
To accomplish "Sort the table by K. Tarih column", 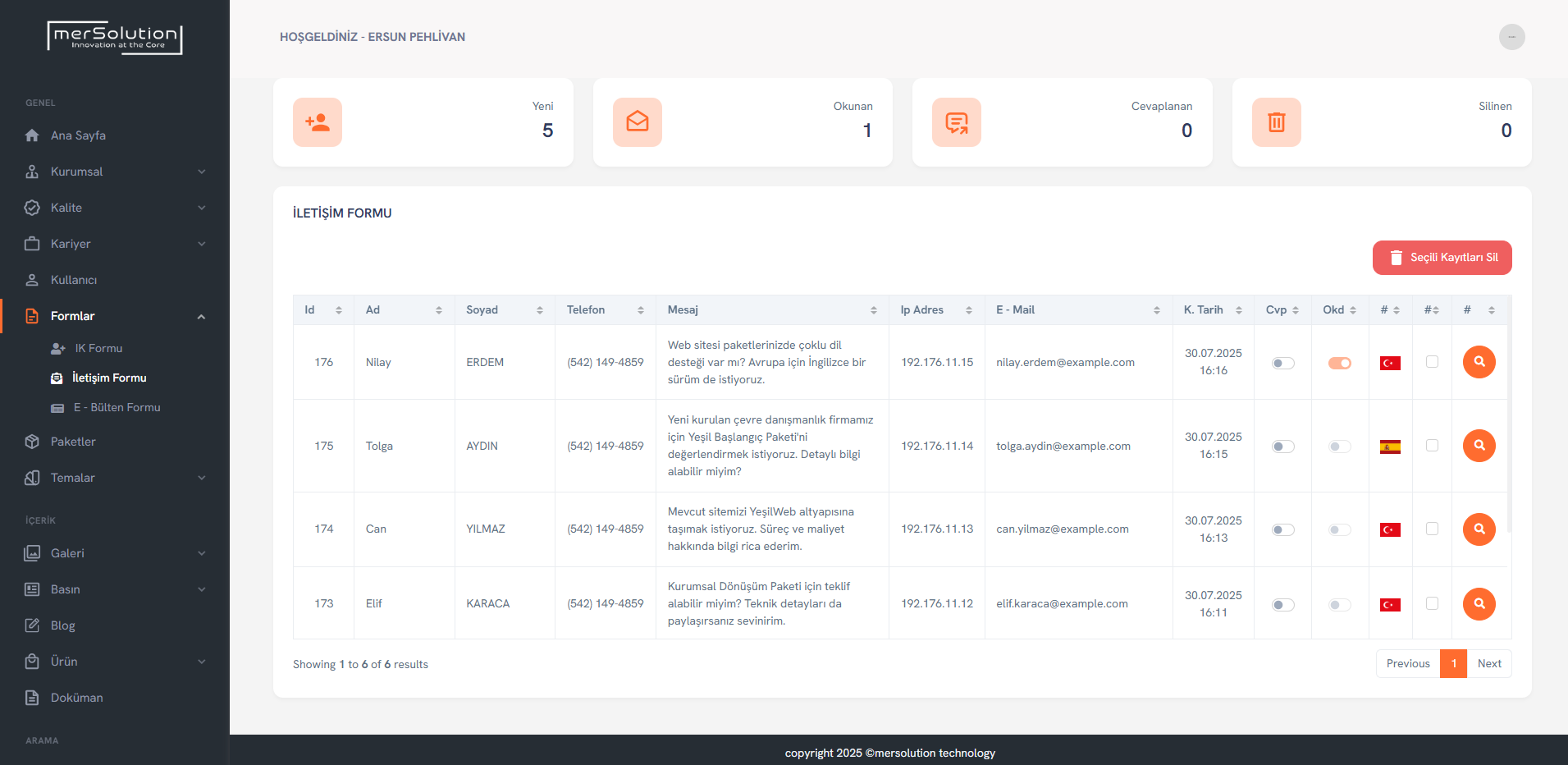I will coord(1212,309).
